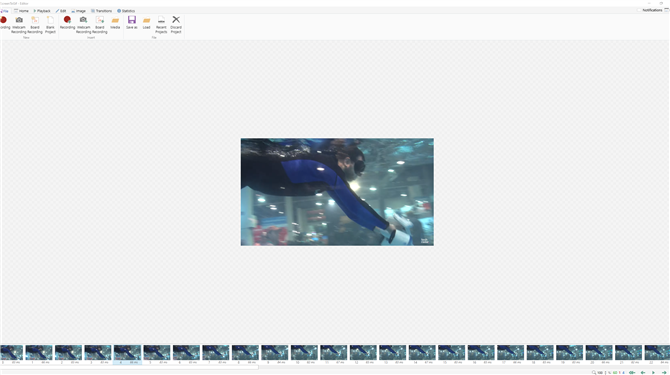Select frame 8 thumbnail
Screen dimensions: 670x375
[245, 354]
